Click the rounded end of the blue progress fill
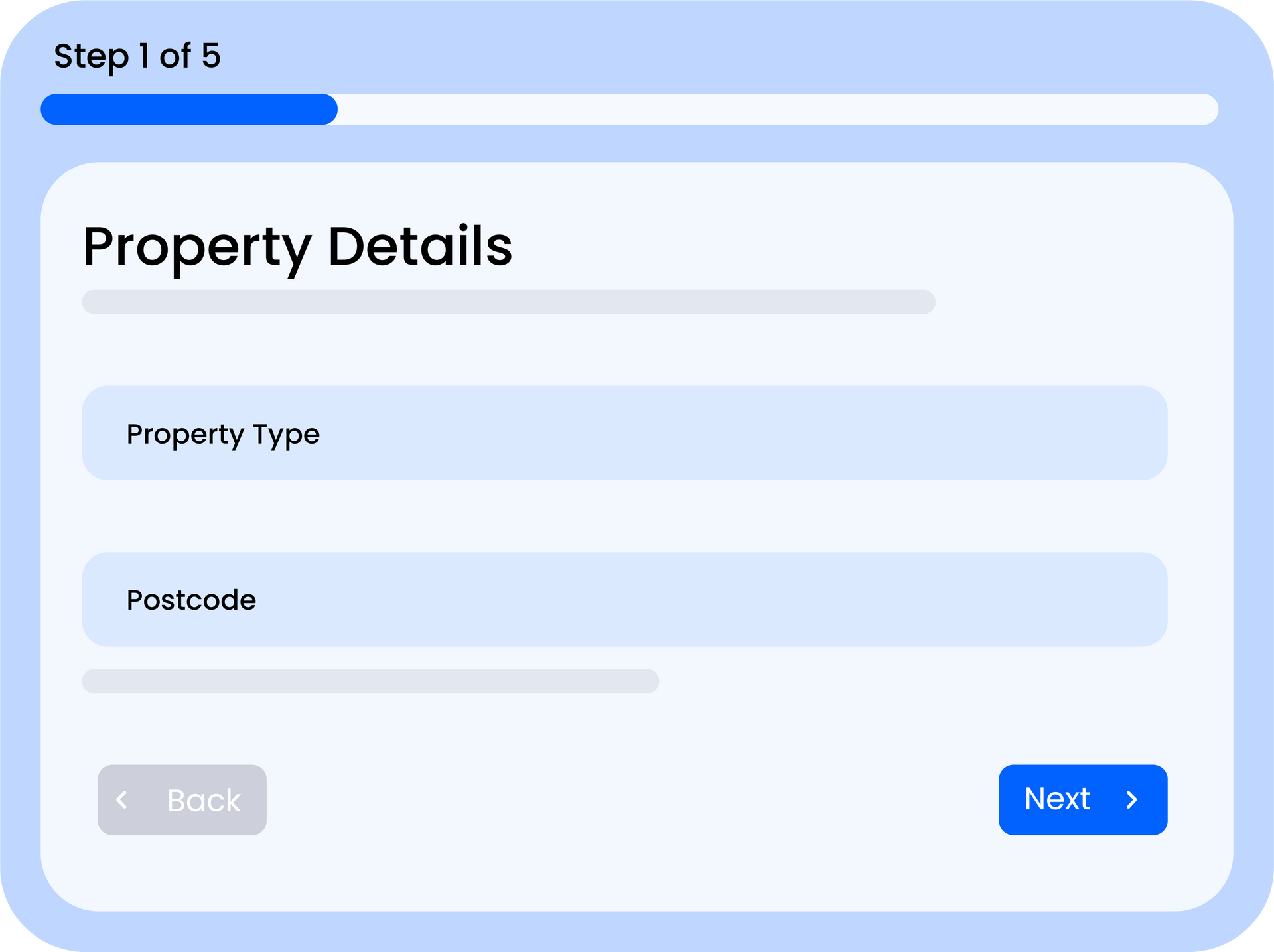Viewport: 1274px width, 952px height. (328, 109)
